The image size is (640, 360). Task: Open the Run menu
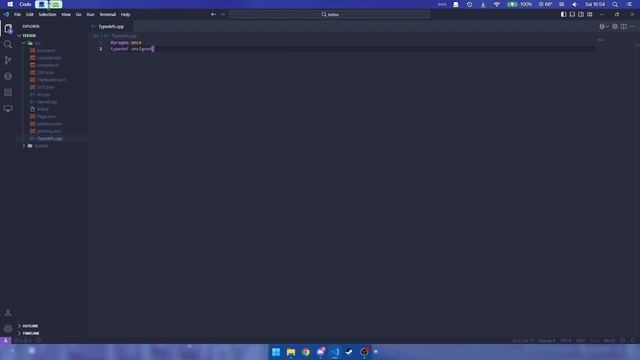[x=90, y=14]
